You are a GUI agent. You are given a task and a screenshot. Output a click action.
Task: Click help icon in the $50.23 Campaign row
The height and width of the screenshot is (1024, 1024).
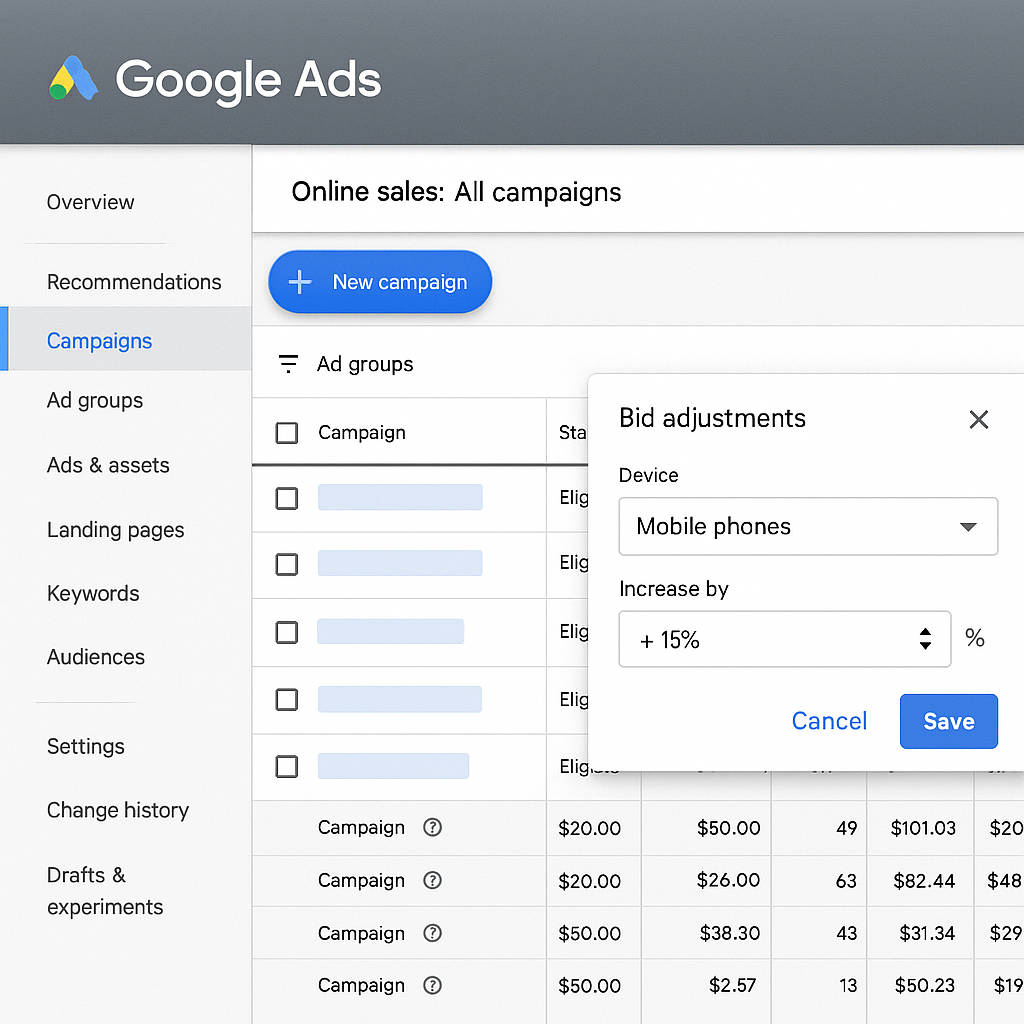(x=432, y=985)
